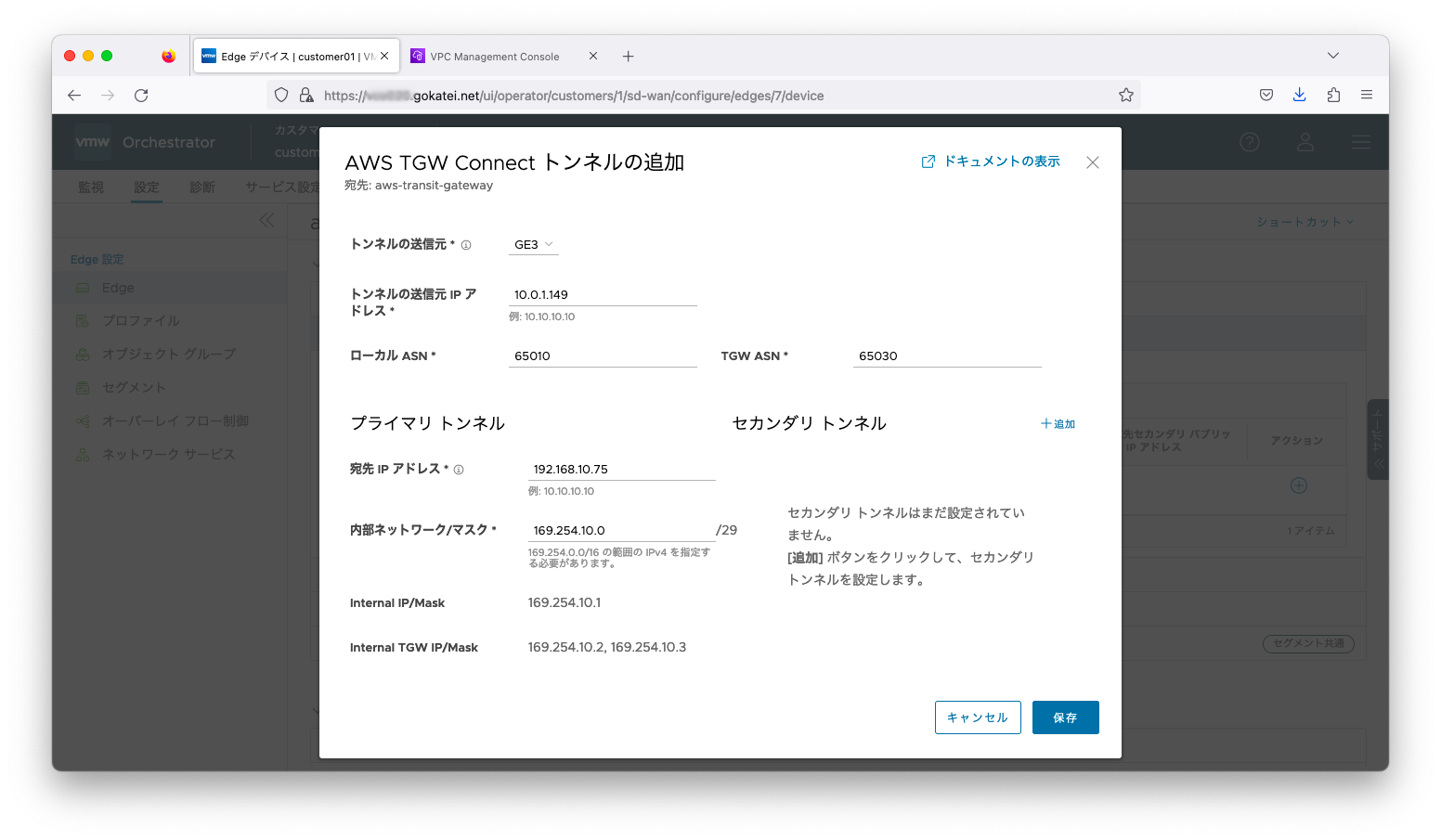Open オブジェクト グループ in the sidebar
The image size is (1441, 840).
point(169,355)
